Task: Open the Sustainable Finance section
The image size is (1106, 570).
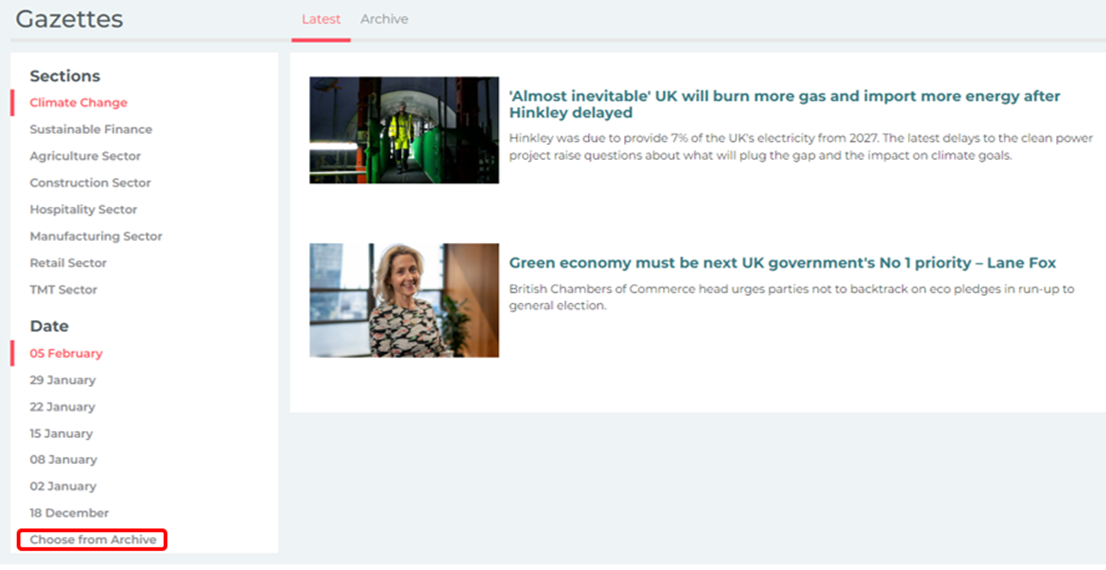Action: (x=91, y=129)
